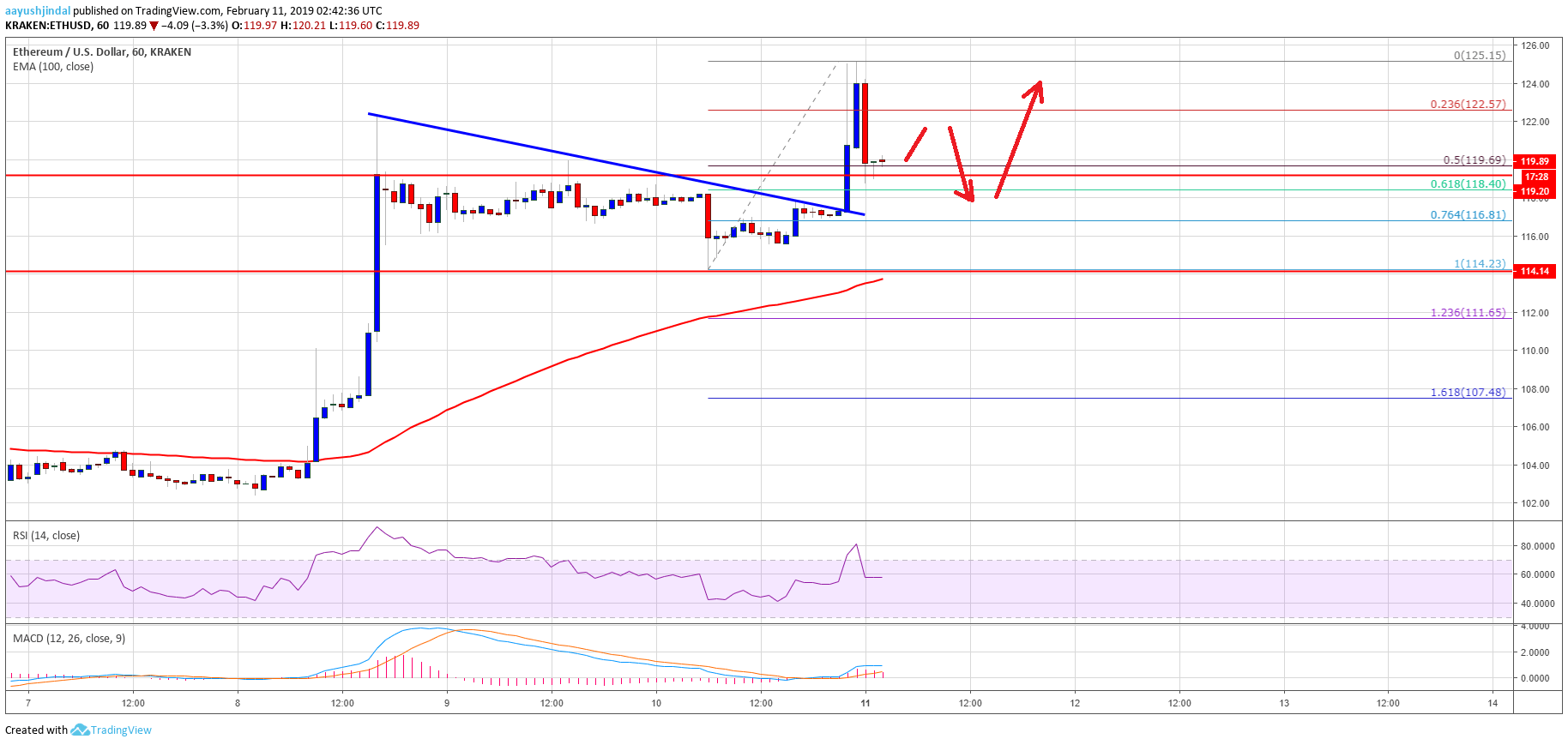Viewport: 1568px width, 745px height.
Task: Click date label 7 on time axis
Action: point(28,703)
